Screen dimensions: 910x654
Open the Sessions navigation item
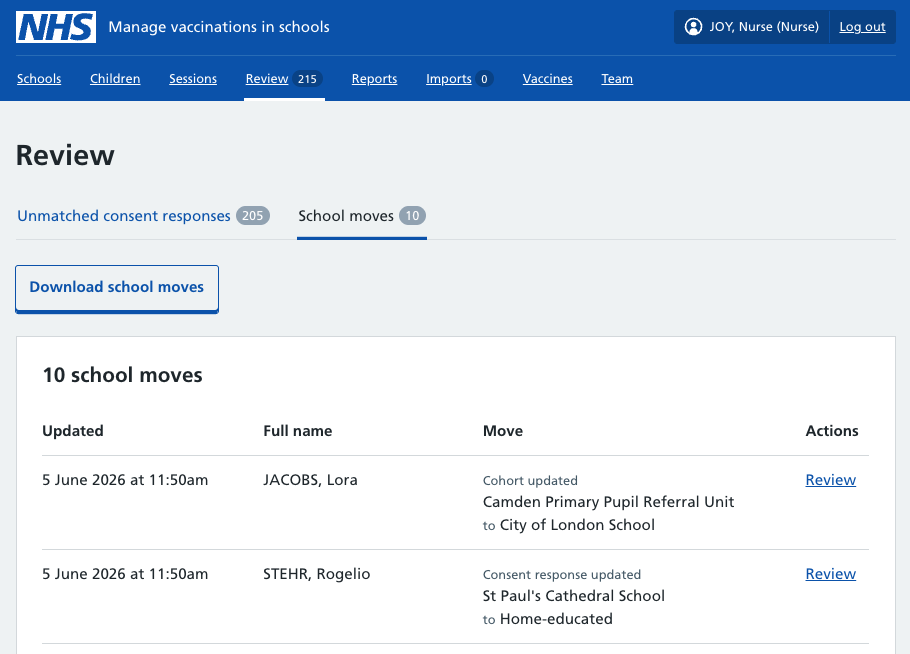[x=193, y=78]
